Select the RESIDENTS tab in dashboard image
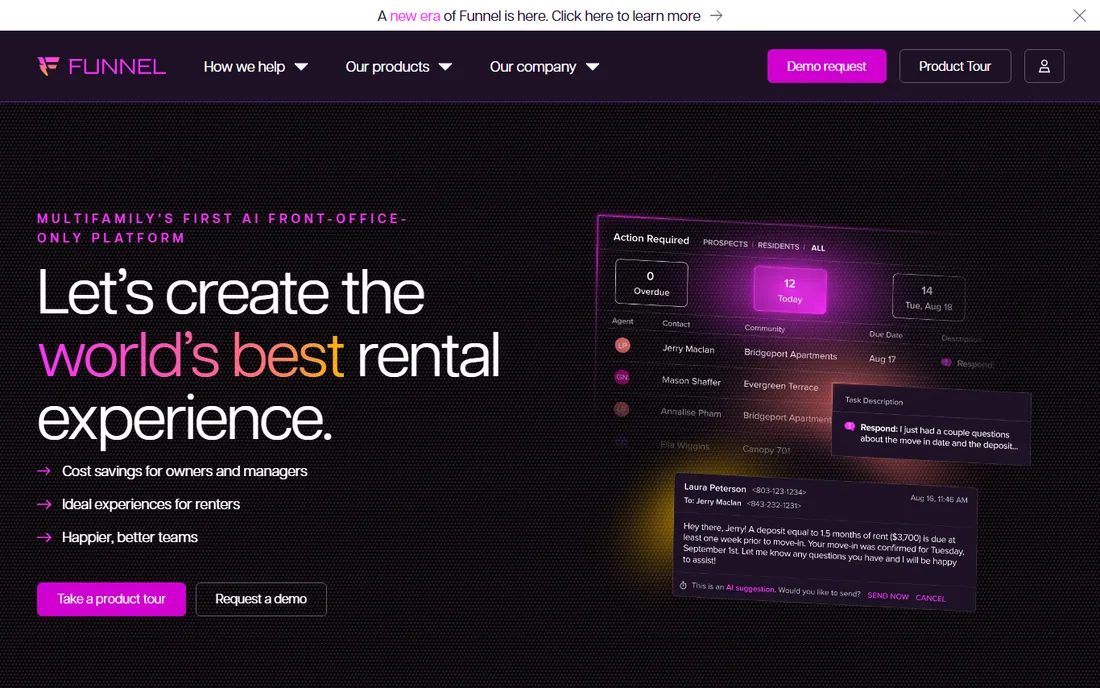Image resolution: width=1100 pixels, height=688 pixels. tap(778, 246)
